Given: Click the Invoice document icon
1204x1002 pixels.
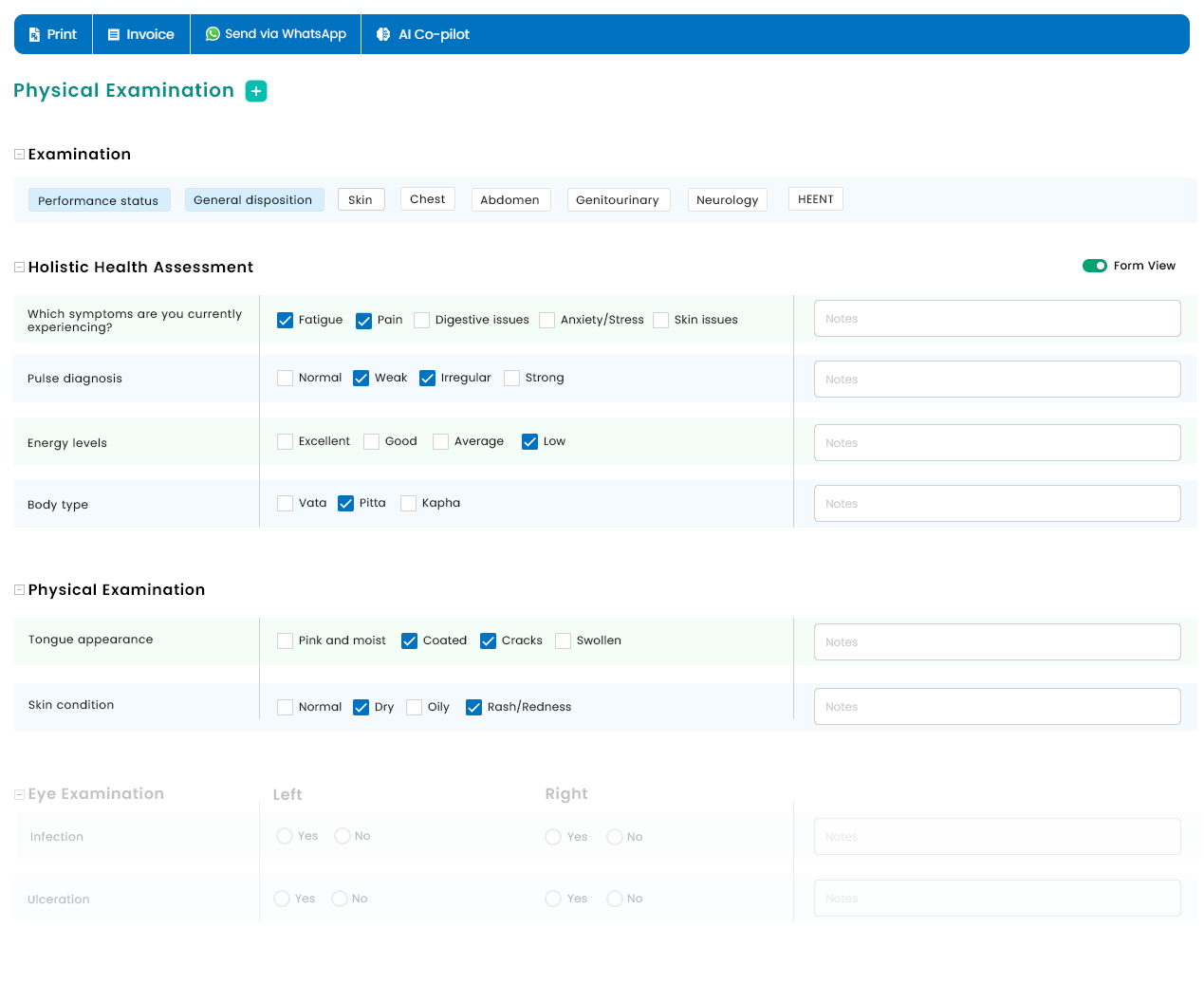Looking at the screenshot, I should 114,34.
